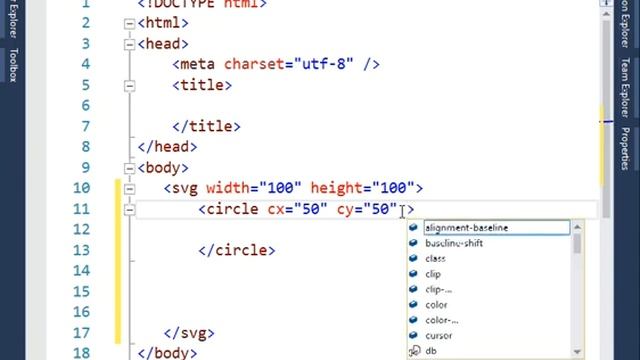Click line number 6 in the gutter
The width and height of the screenshot is (640, 360).
pyautogui.click(x=86, y=106)
